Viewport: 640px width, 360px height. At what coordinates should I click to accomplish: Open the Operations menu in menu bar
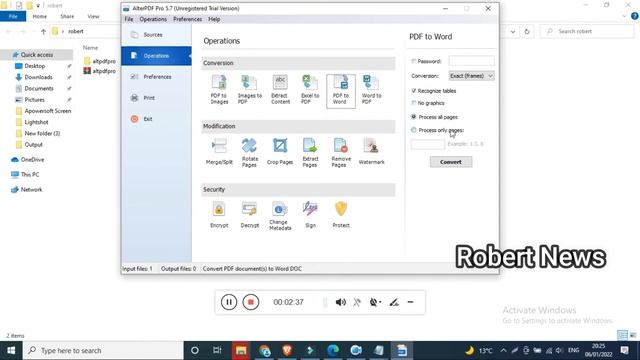pyautogui.click(x=153, y=19)
